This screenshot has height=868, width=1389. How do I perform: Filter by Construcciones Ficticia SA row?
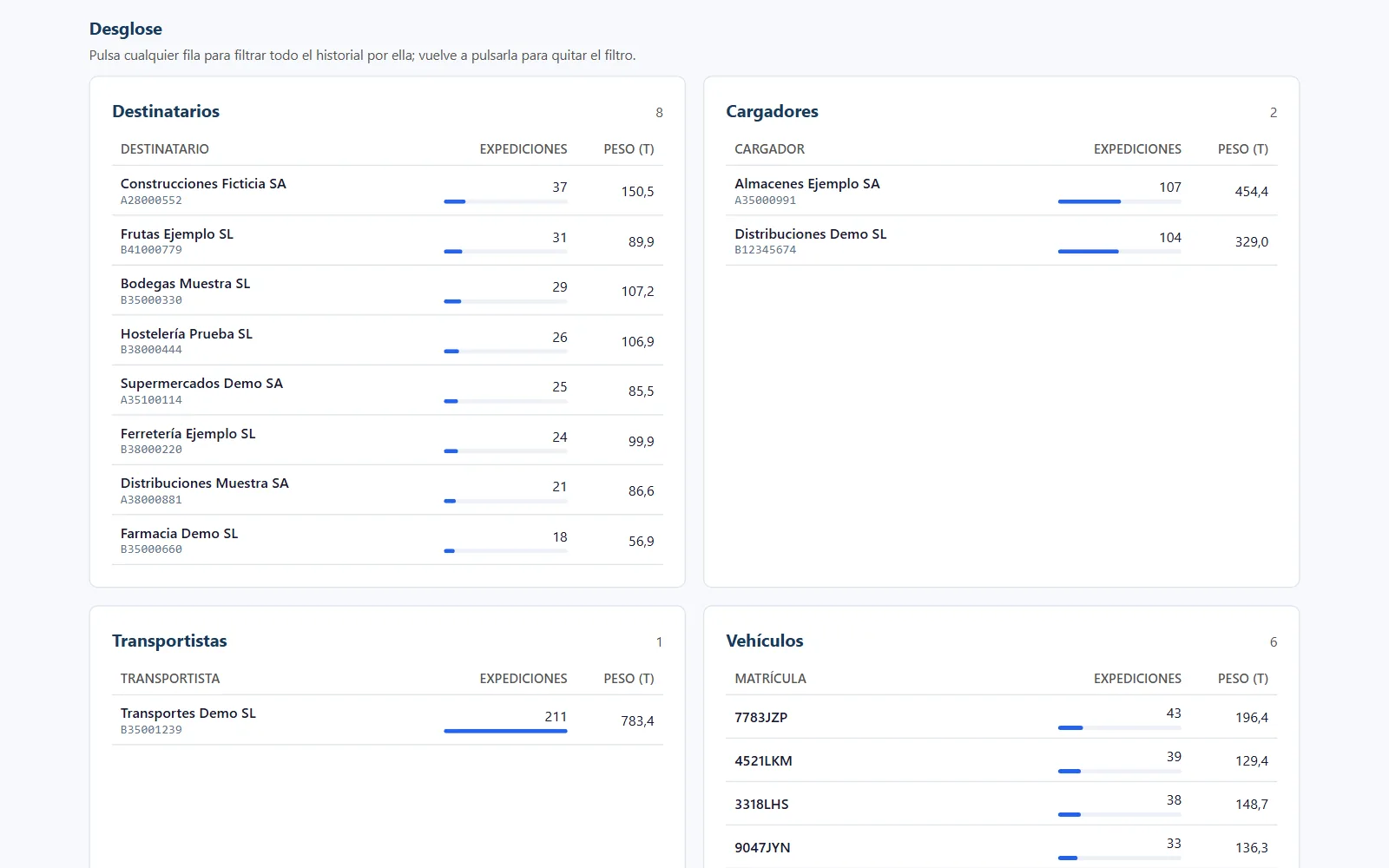point(387,191)
